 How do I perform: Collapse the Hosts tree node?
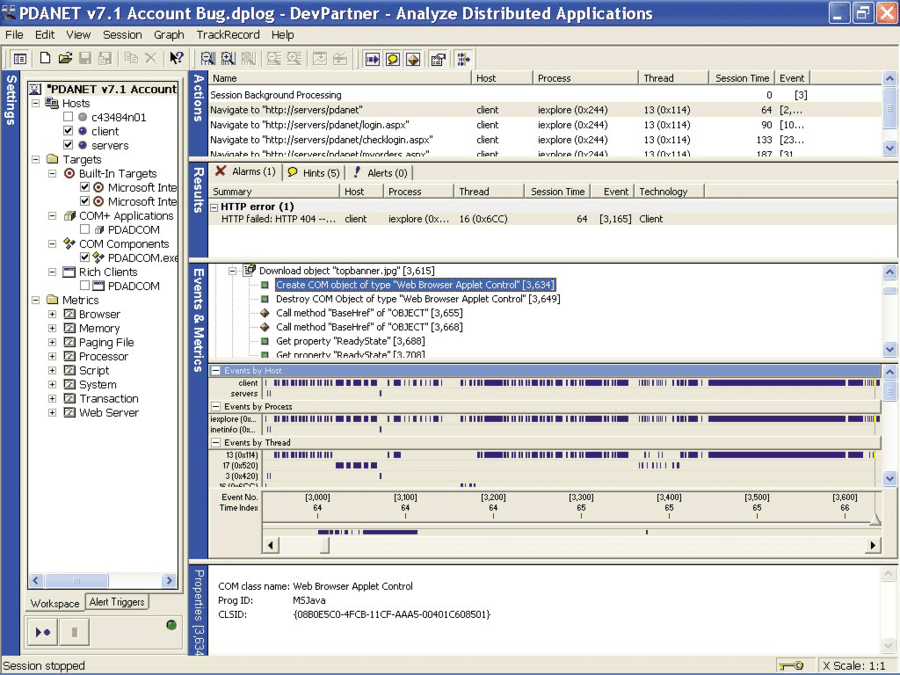tap(36, 103)
